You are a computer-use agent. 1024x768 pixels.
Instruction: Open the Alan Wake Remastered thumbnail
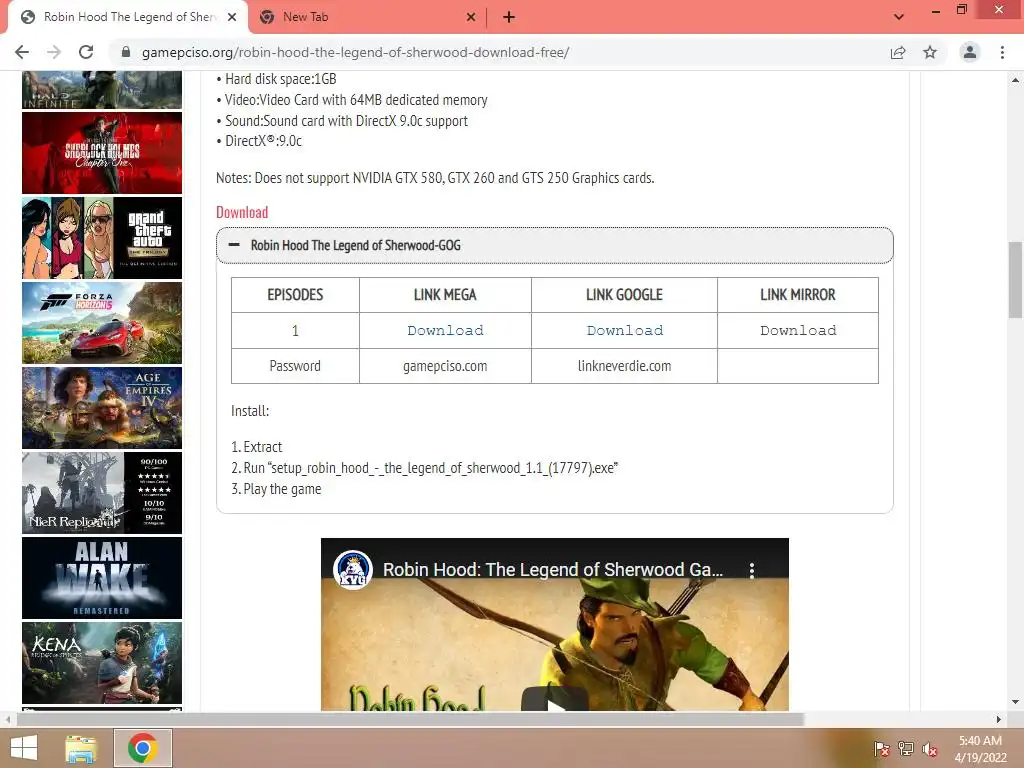click(102, 577)
